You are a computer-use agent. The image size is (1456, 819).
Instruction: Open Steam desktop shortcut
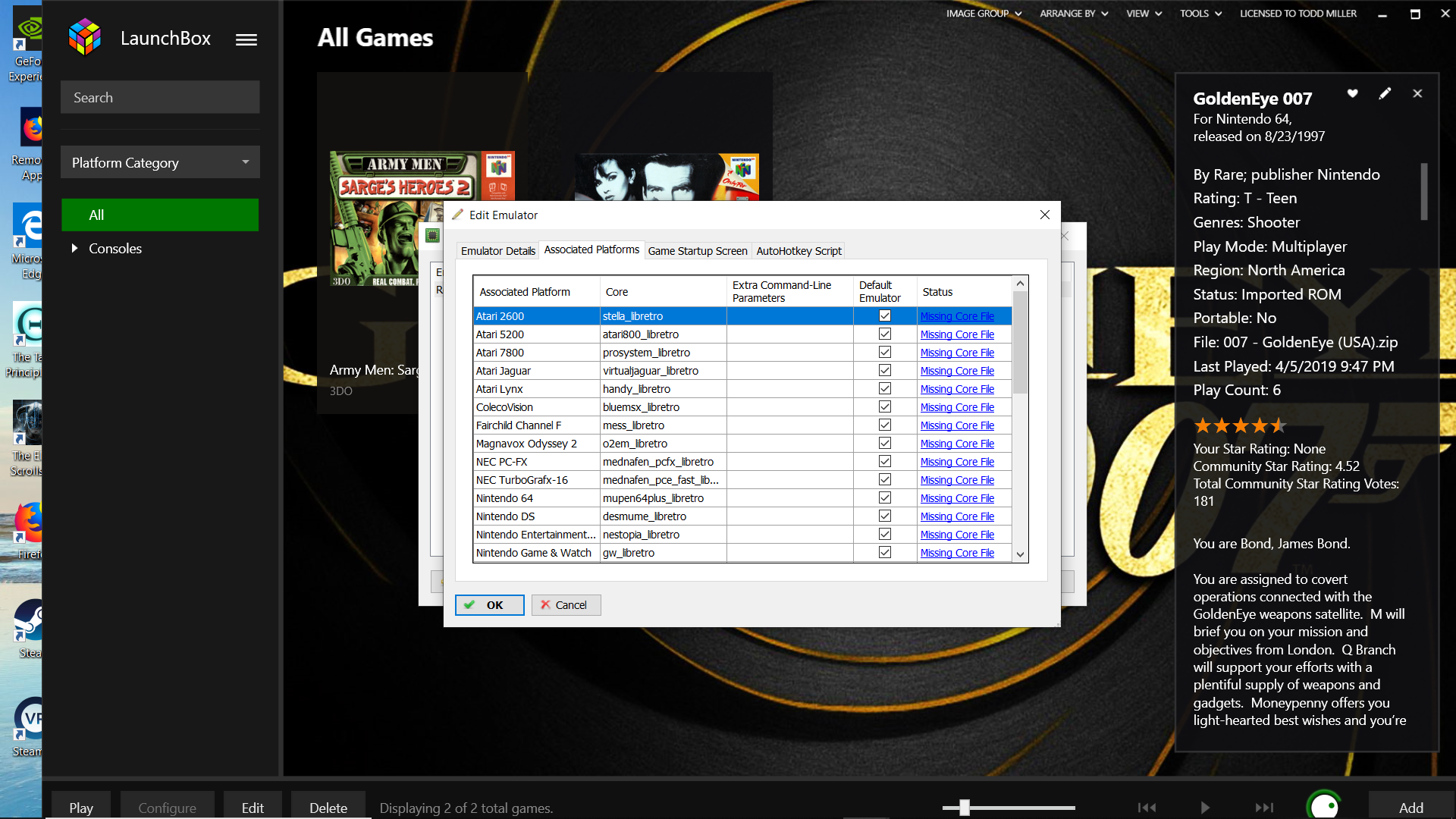coord(29,628)
